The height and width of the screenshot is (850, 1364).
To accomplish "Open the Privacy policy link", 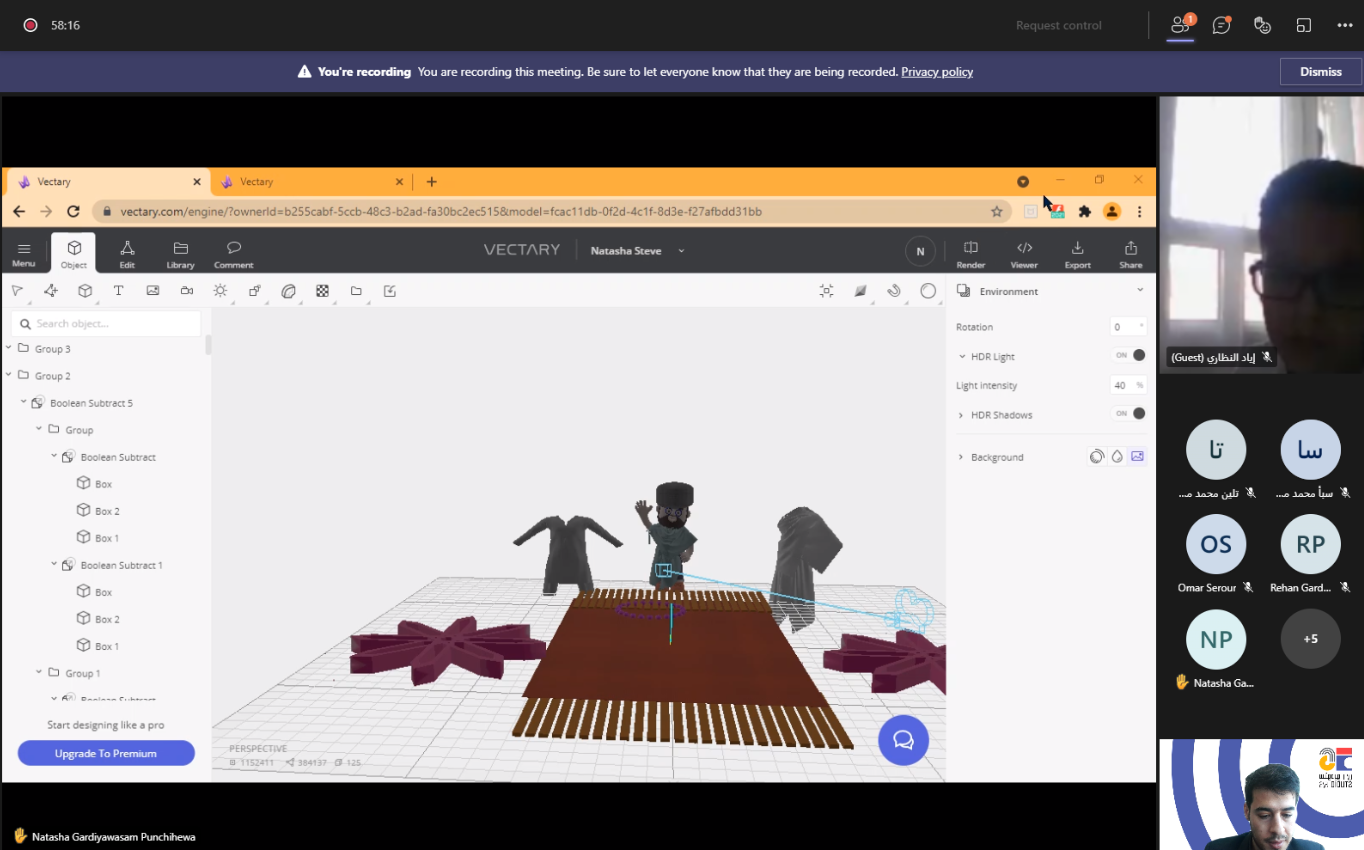I will (937, 72).
